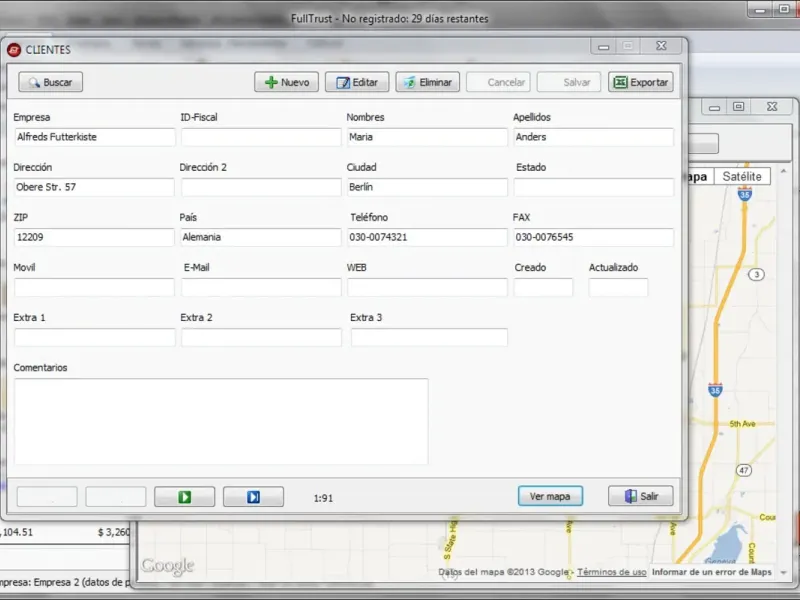
Task: Focus the Extra 3 field
Action: [429, 337]
